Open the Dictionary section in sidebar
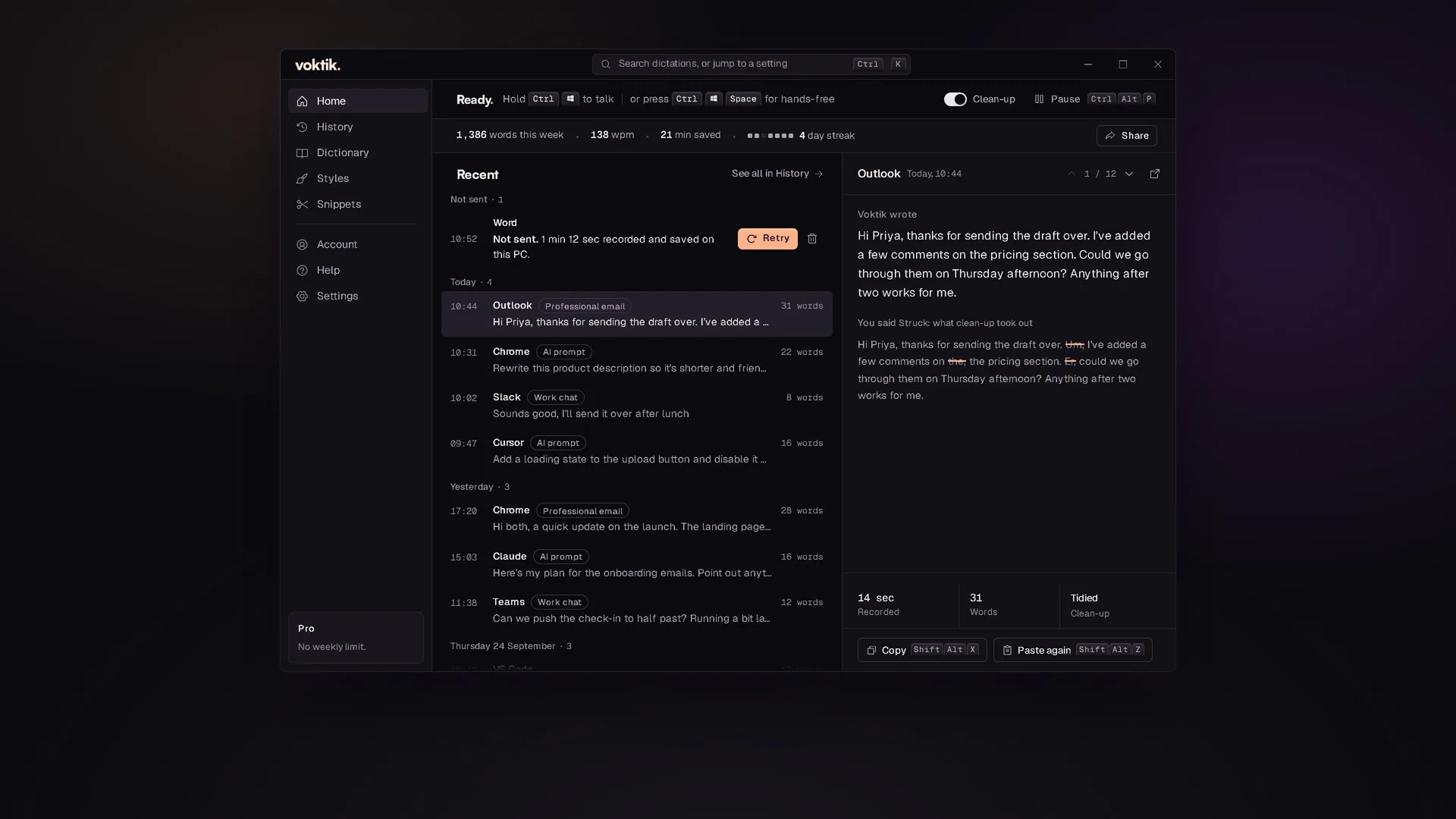 coord(357,152)
